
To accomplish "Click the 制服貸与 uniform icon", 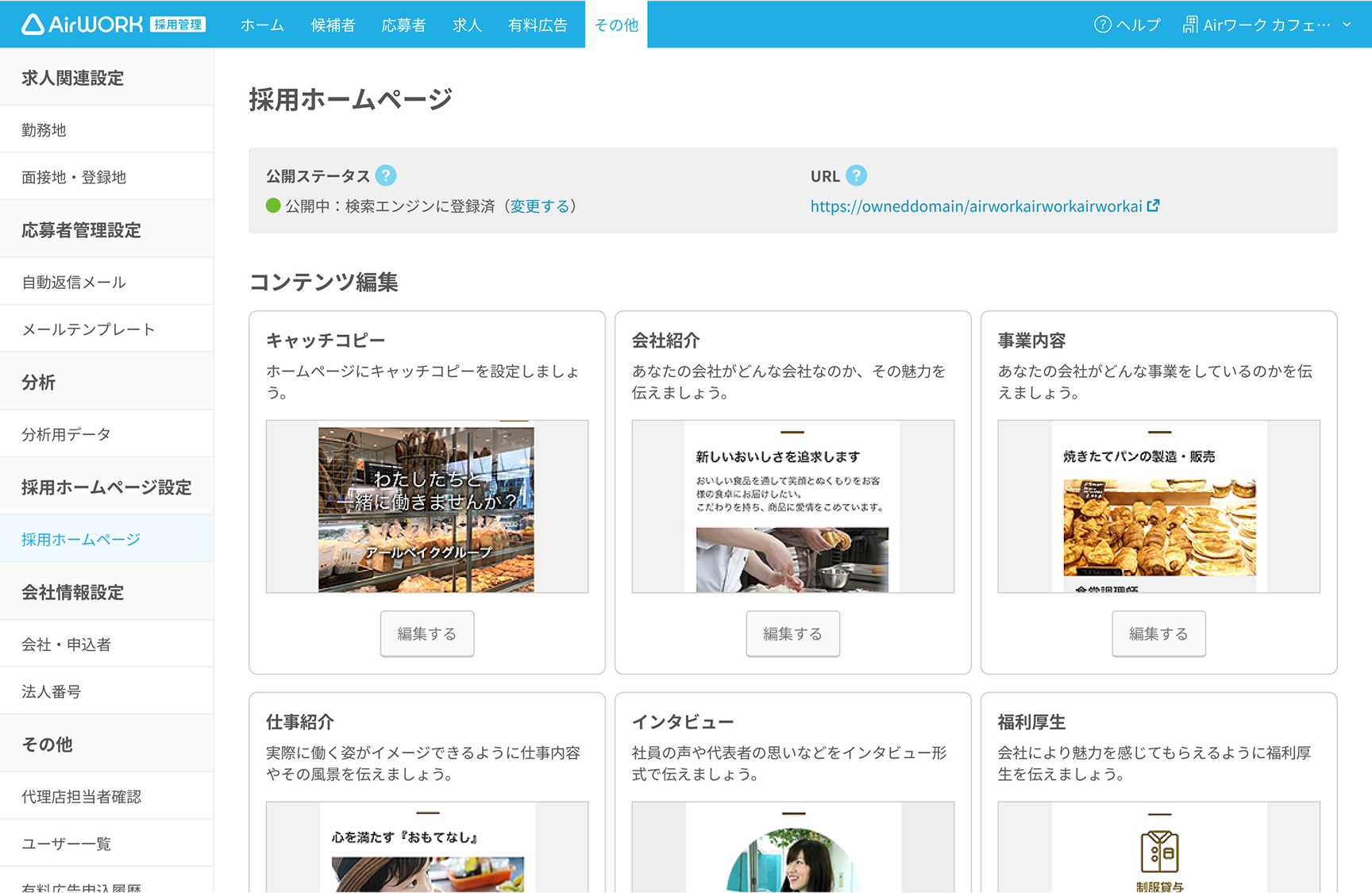I will (x=1159, y=851).
